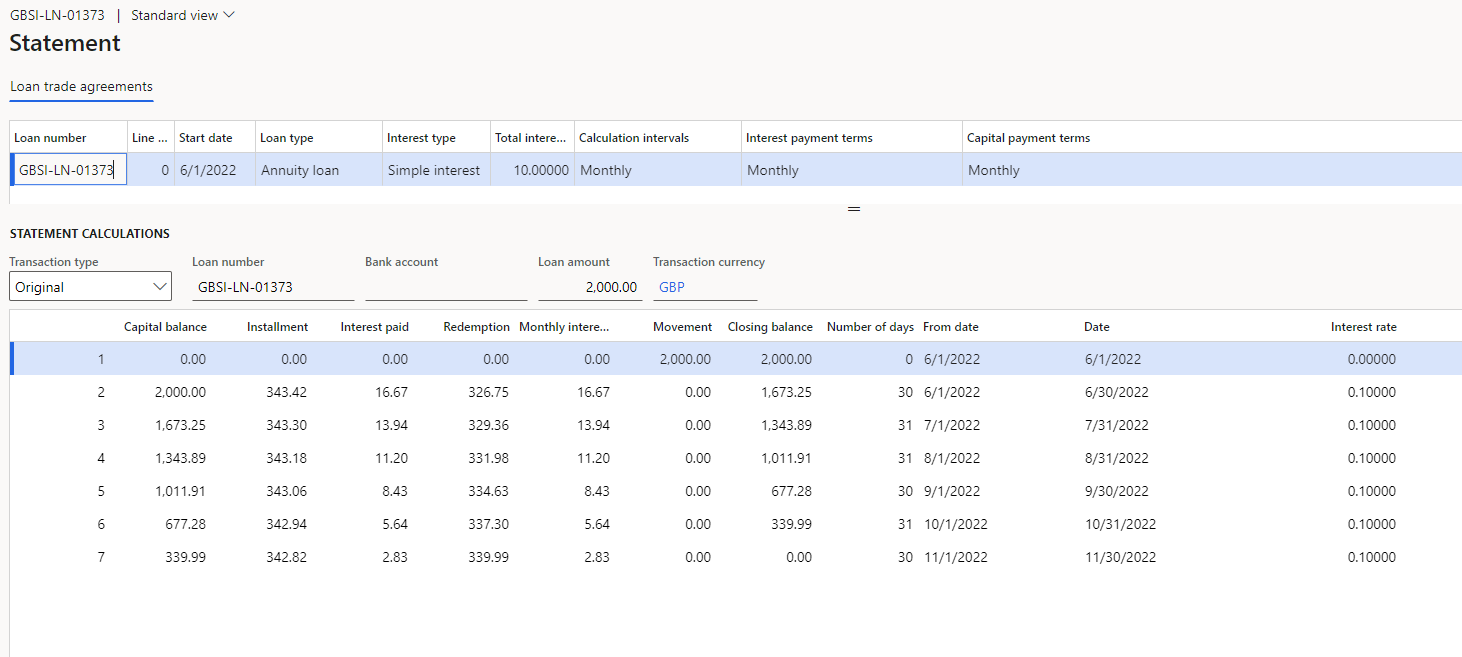The image size is (1462, 657).
Task: Select statement row 2 with 343.42 installment
Action: pos(287,393)
